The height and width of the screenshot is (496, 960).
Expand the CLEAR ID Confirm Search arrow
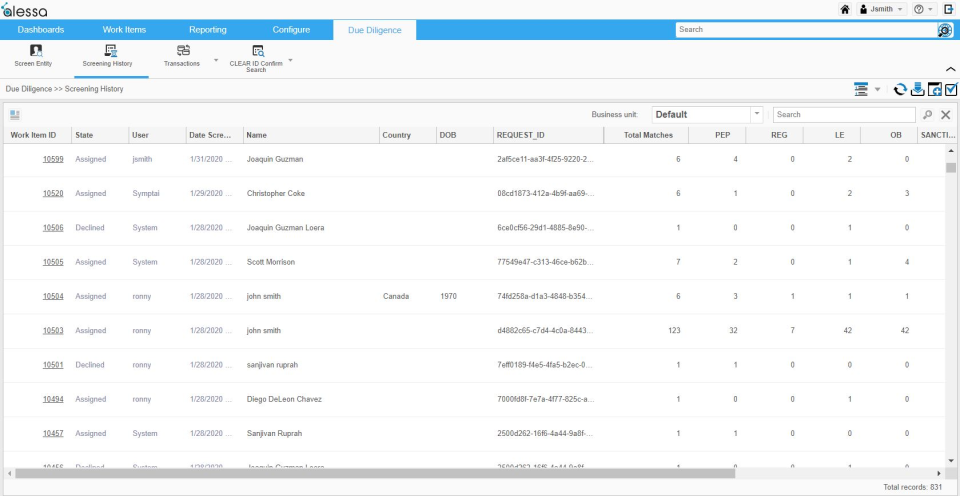pyautogui.click(x=291, y=60)
